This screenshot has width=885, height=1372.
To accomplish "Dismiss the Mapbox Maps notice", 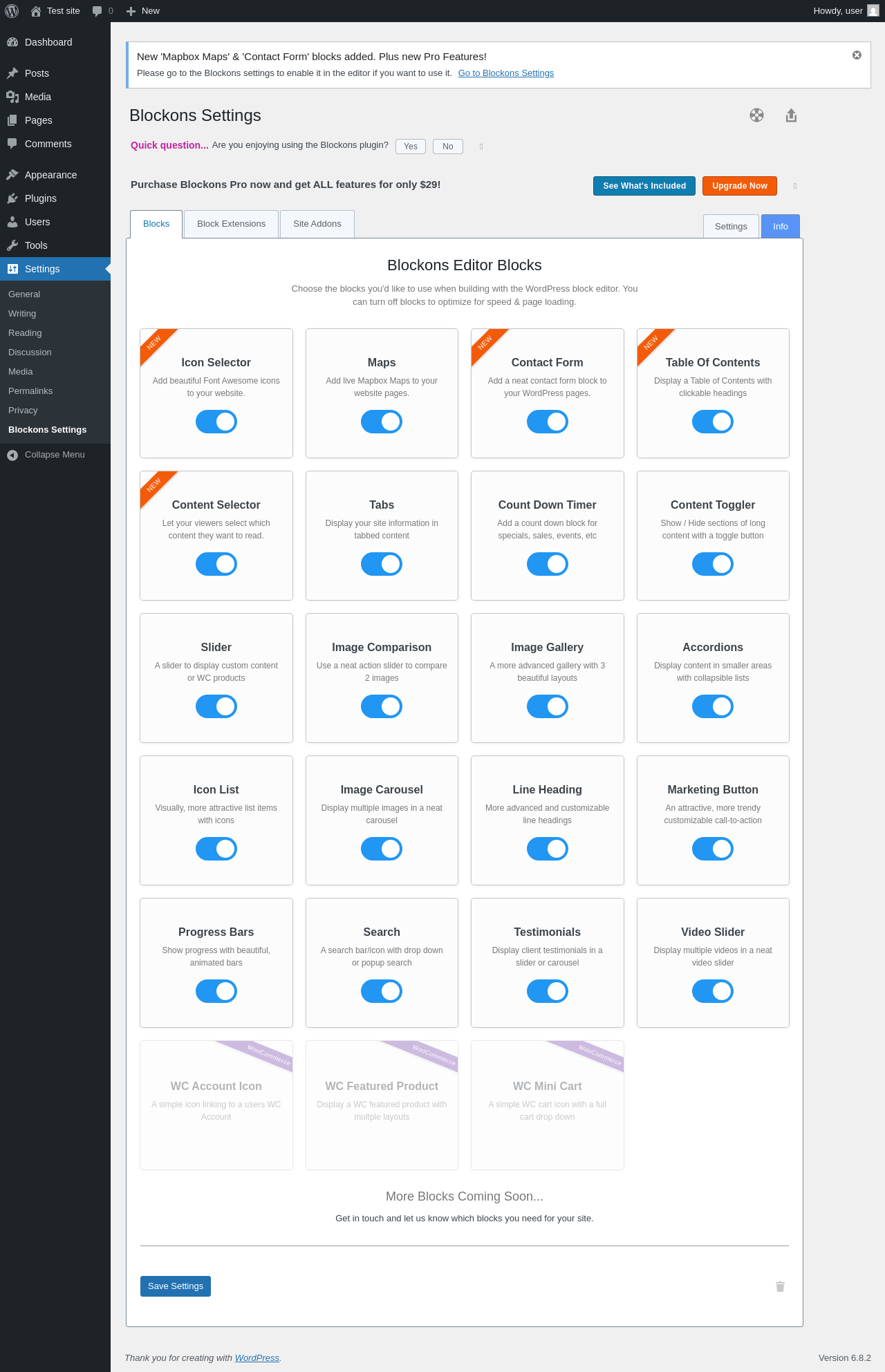I will (x=857, y=55).
